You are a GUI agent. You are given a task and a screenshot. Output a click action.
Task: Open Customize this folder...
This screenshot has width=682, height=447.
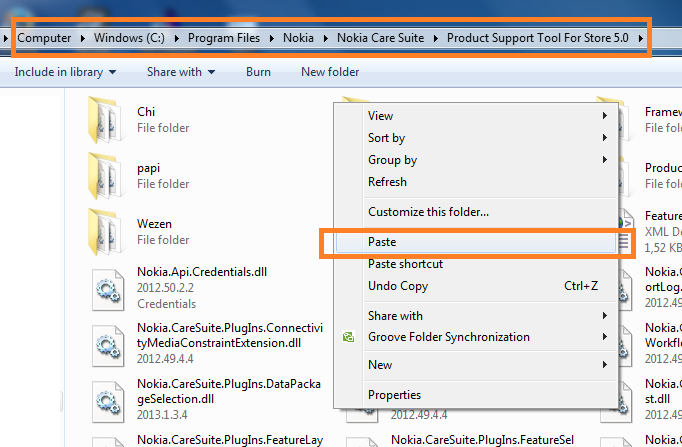point(475,212)
